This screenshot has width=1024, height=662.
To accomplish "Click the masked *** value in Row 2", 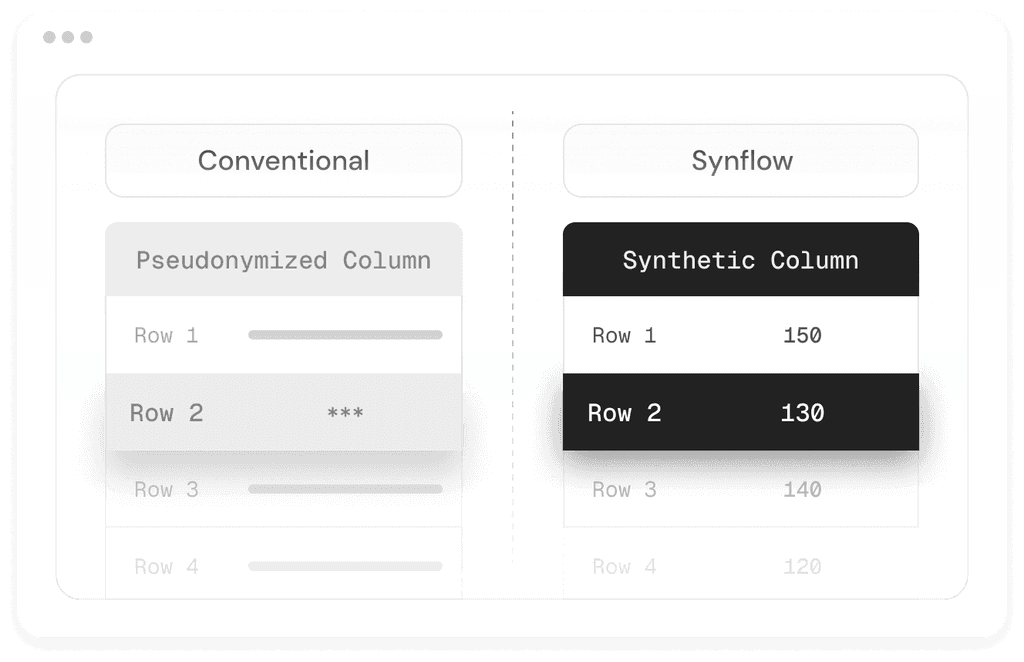I will point(345,413).
